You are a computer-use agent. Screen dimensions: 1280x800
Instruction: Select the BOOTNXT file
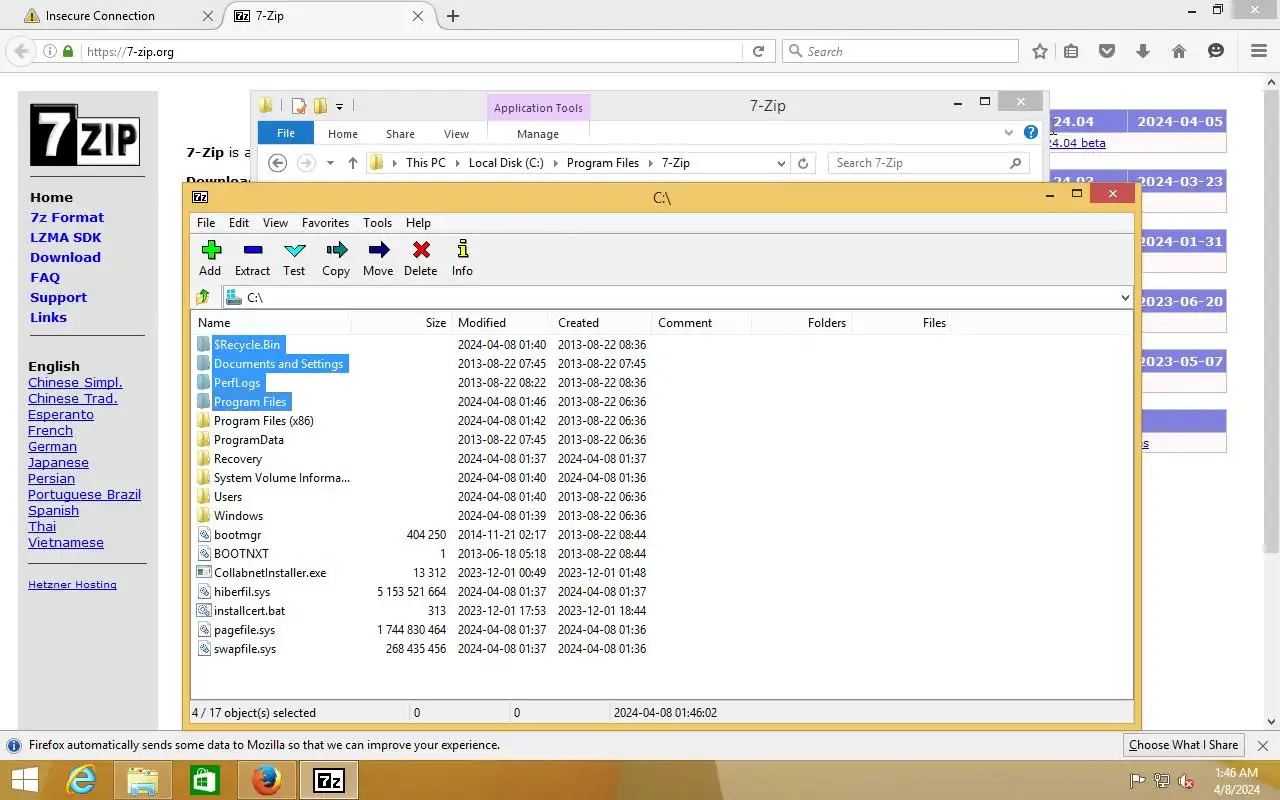241,554
